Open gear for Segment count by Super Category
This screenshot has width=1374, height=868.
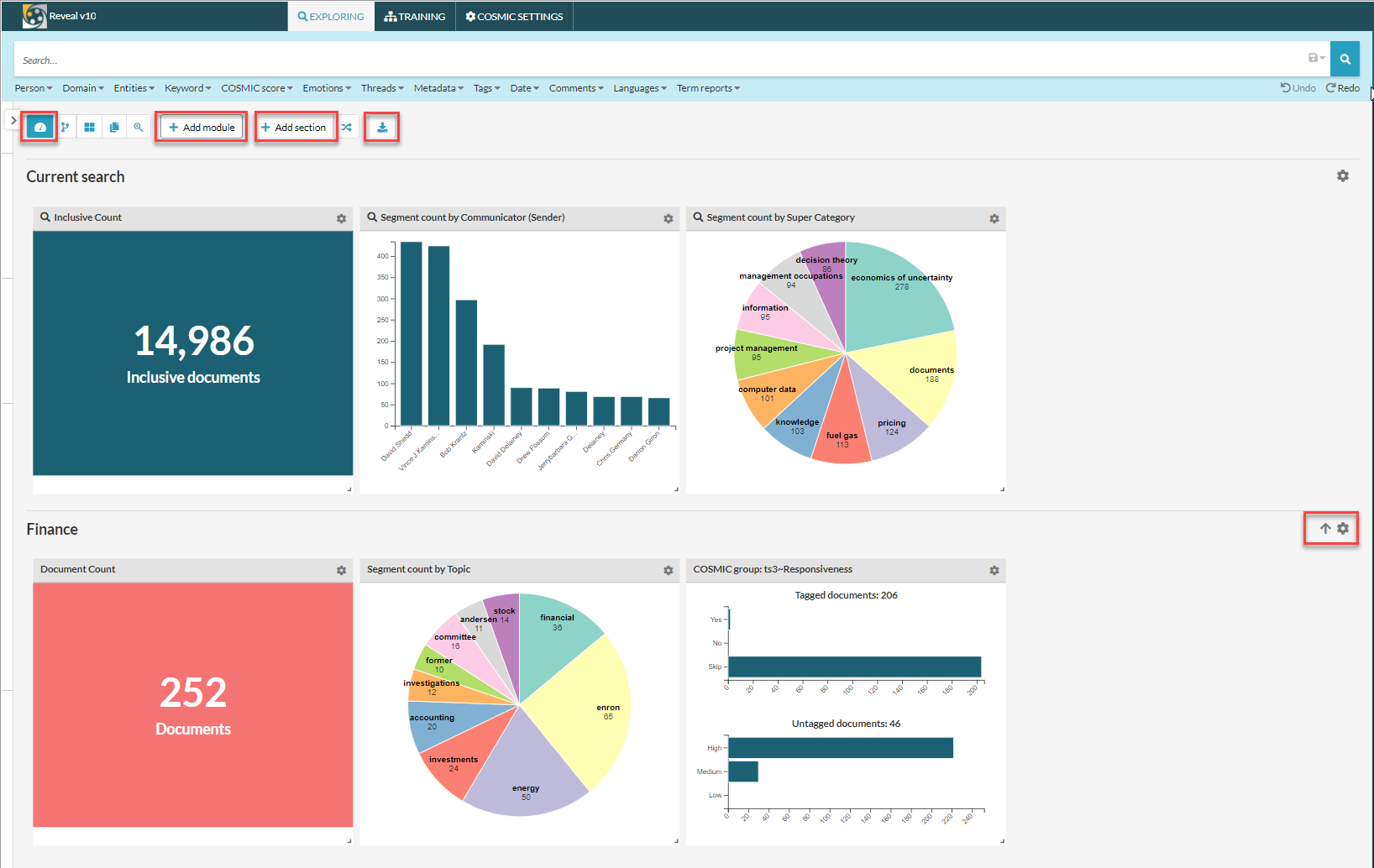994,218
